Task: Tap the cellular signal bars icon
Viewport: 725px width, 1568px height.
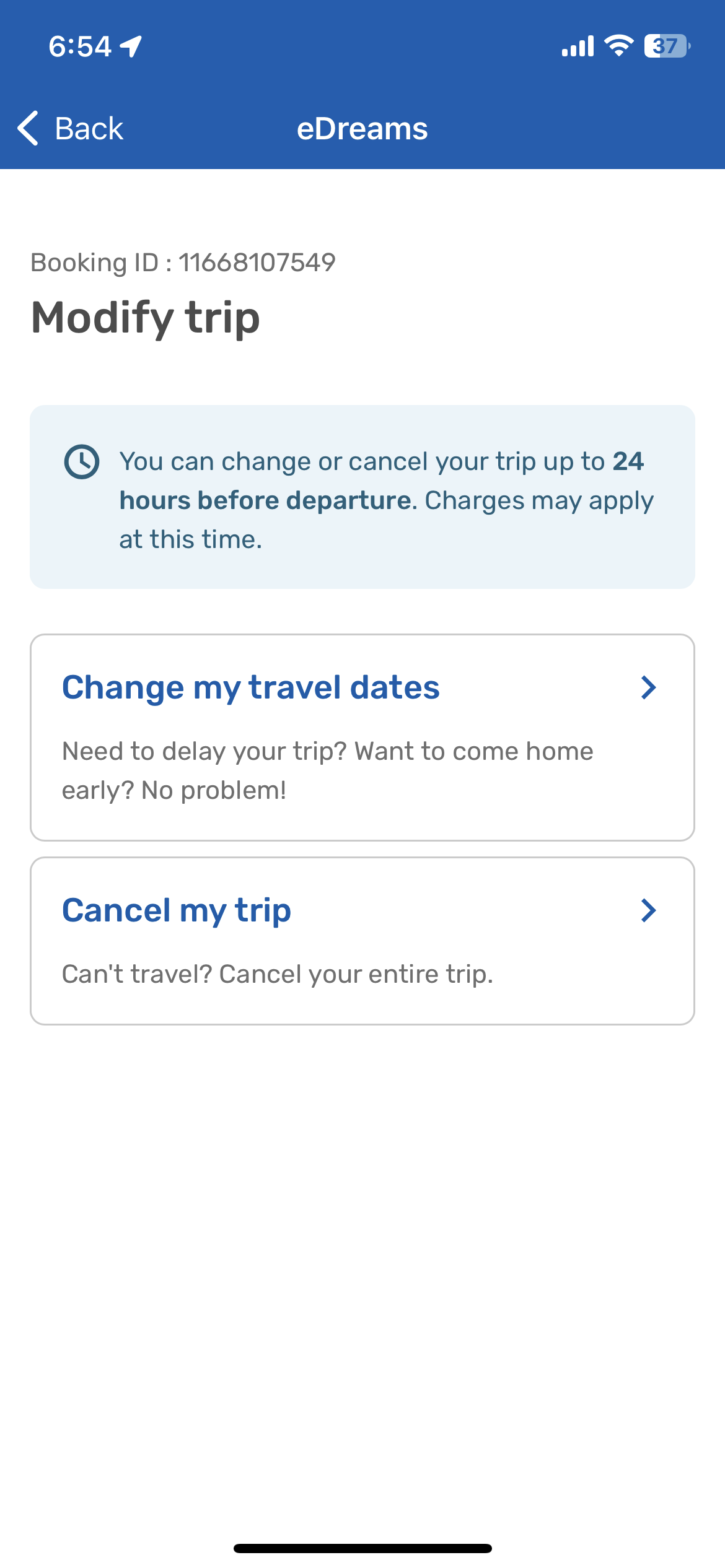Action: 578,46
